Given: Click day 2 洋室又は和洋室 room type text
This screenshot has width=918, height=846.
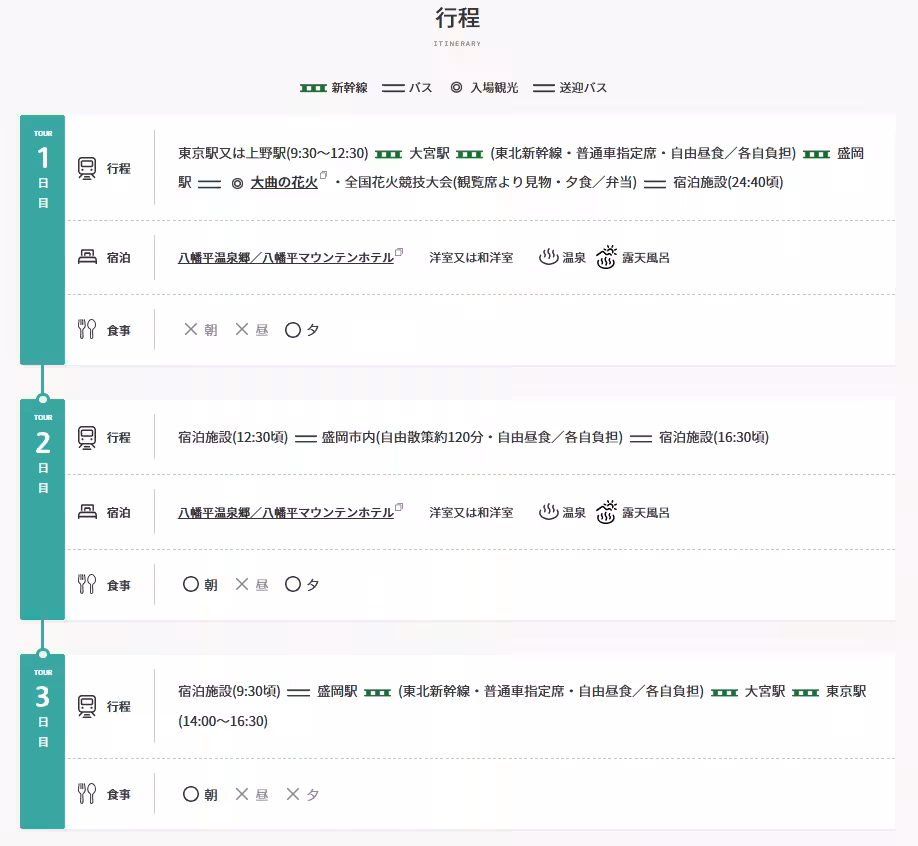Looking at the screenshot, I should 471,512.
